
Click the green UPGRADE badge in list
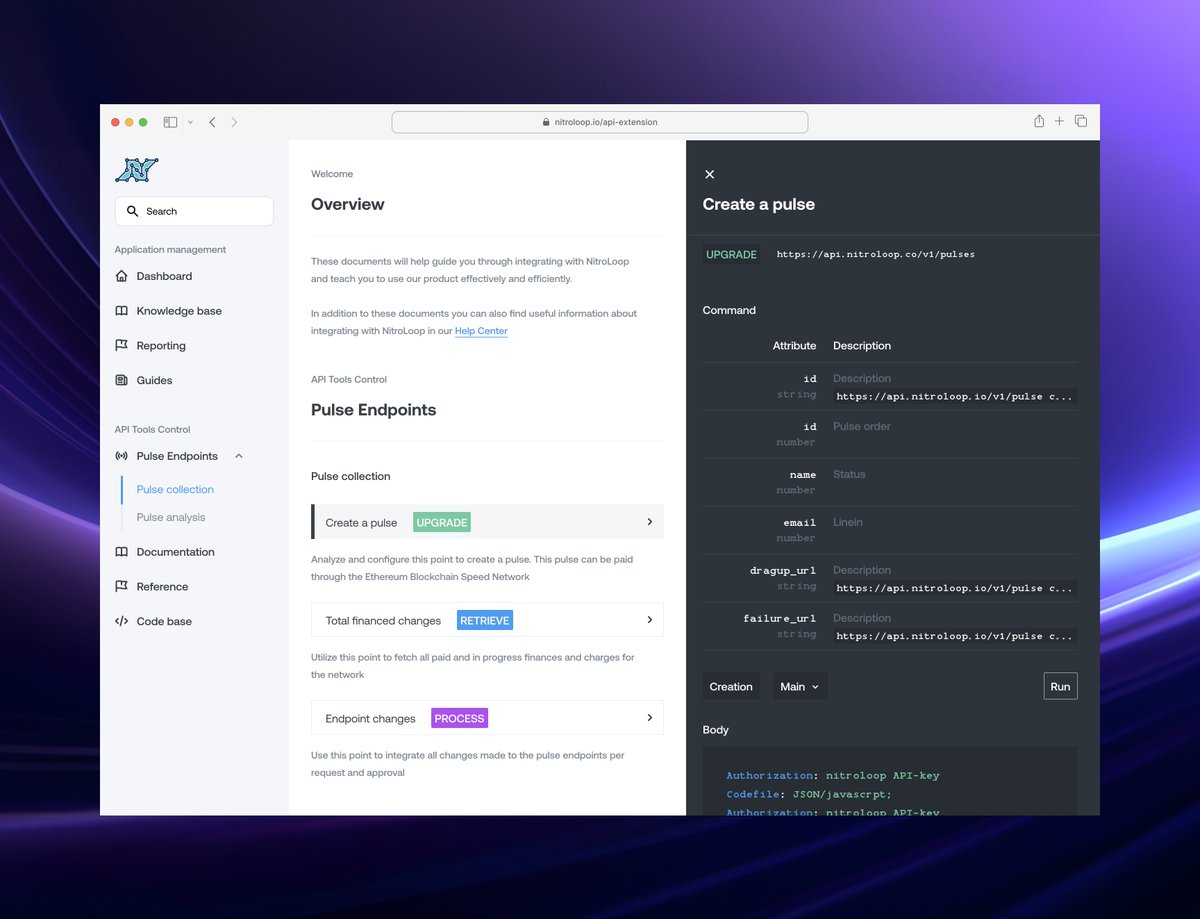point(442,522)
